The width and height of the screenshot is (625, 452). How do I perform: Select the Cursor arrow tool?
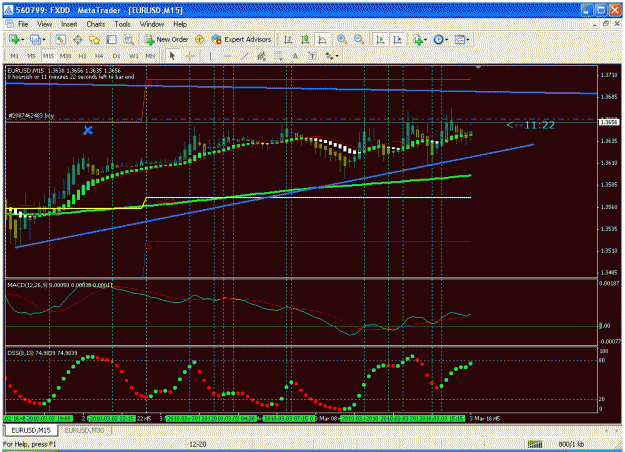[x=173, y=56]
